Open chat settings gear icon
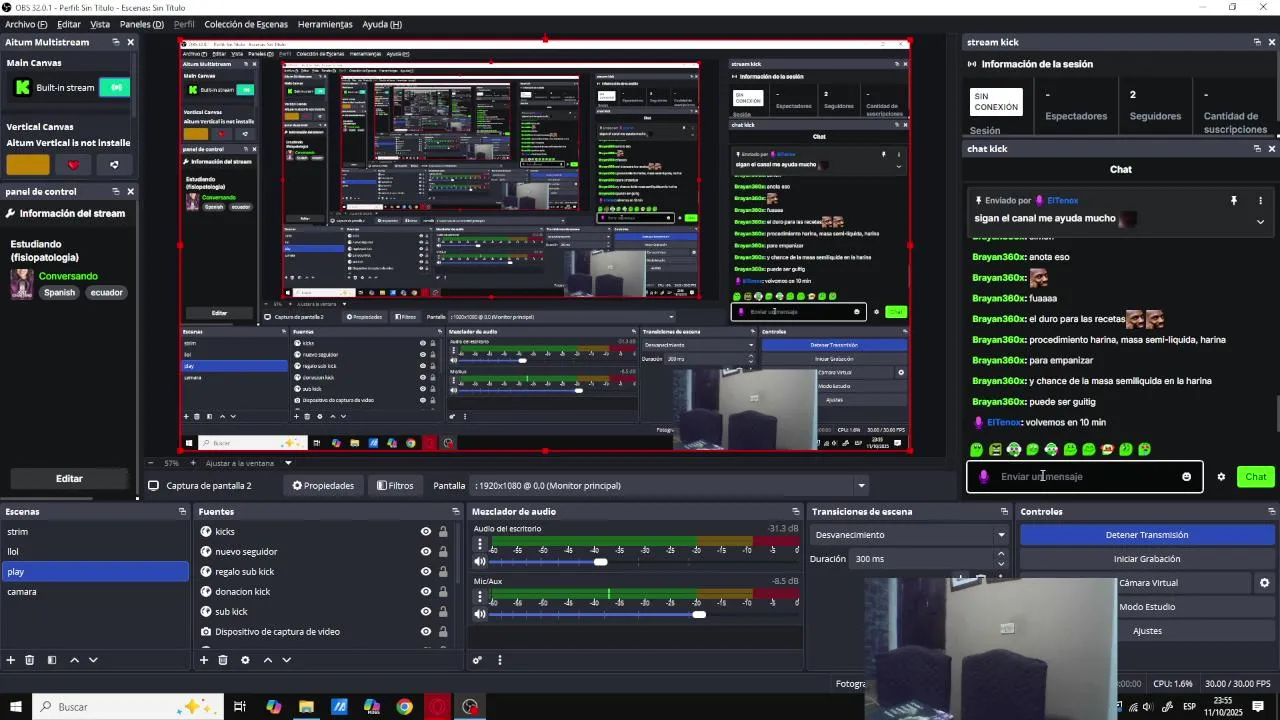The image size is (1280, 720). (x=1221, y=477)
